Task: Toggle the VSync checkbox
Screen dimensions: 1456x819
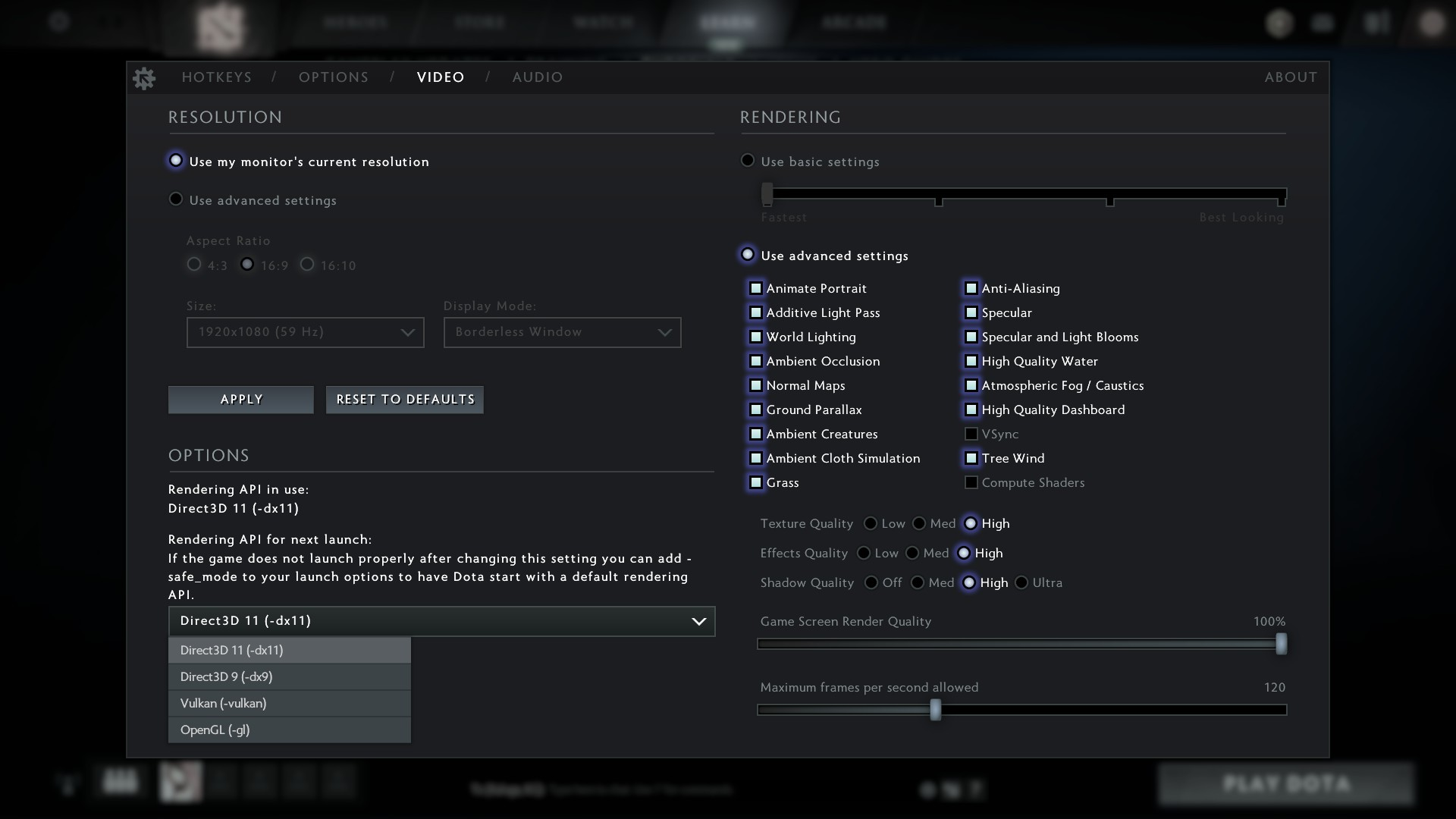Action: point(970,433)
